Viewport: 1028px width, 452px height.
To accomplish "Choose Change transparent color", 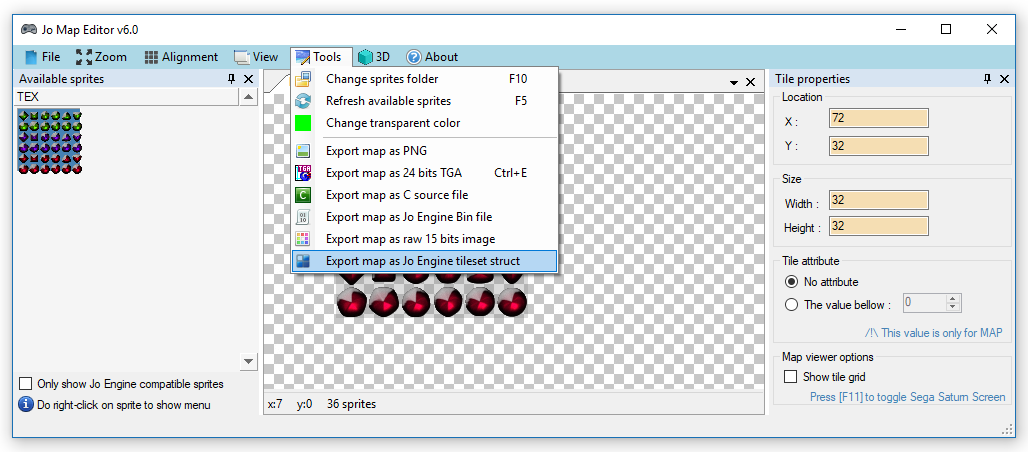I will coord(424,123).
